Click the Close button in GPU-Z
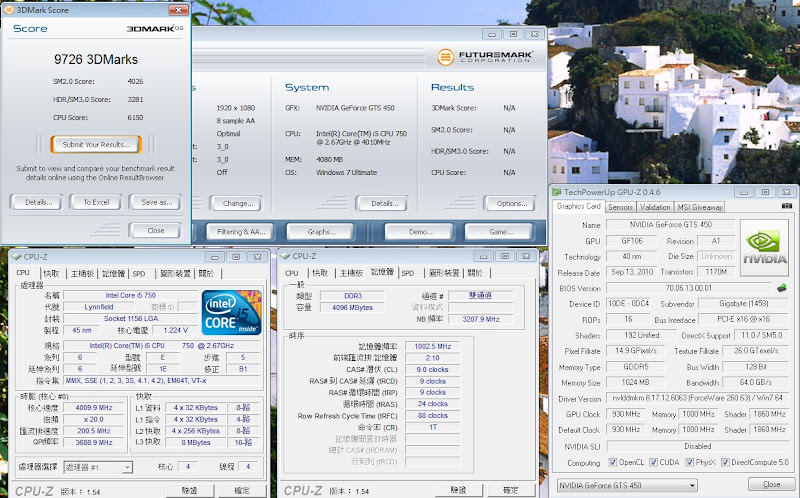The width and height of the screenshot is (800, 498). [x=771, y=484]
